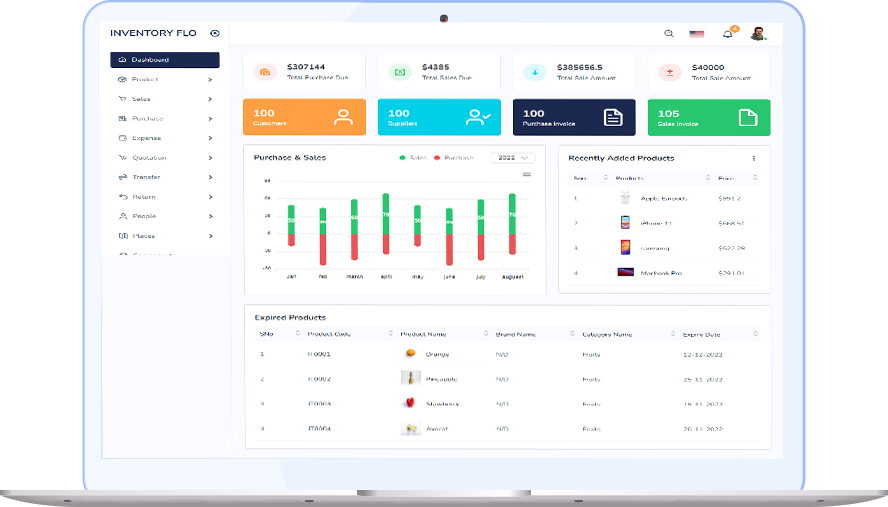The image size is (888, 507).
Task: Click the notification bell icon
Action: (x=728, y=34)
